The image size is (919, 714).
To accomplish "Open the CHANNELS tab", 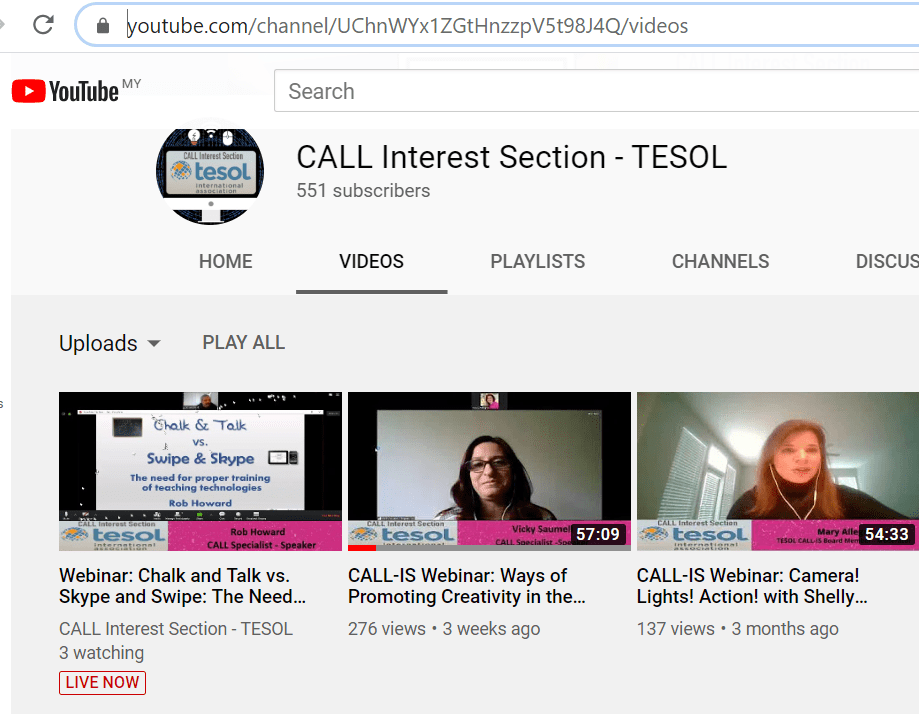I will [x=720, y=261].
